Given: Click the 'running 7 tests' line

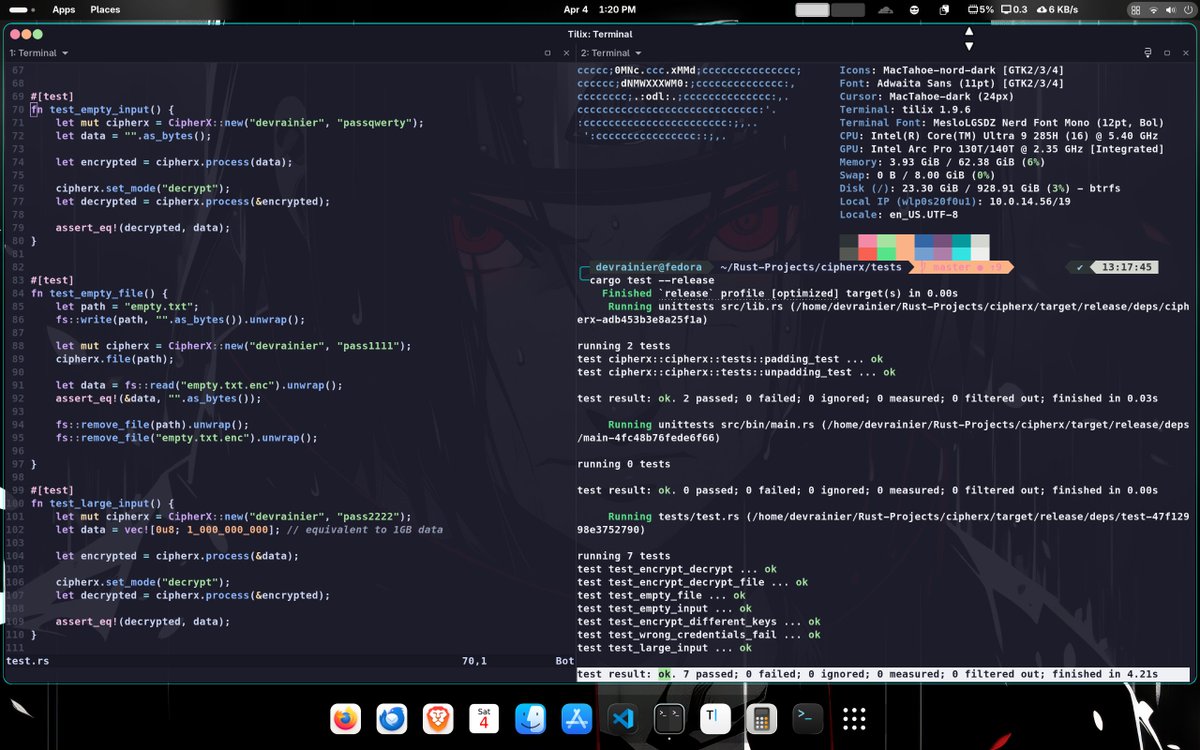Looking at the screenshot, I should (624, 556).
